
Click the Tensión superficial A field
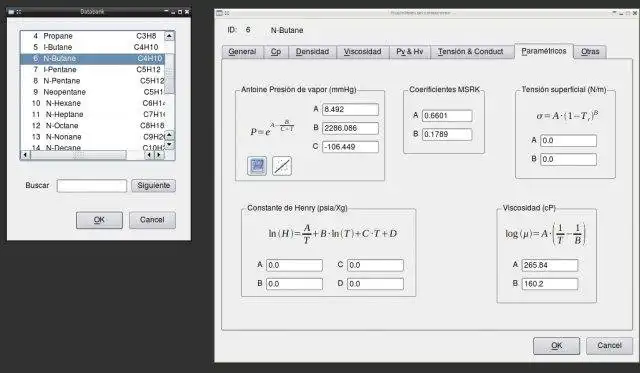click(568, 141)
